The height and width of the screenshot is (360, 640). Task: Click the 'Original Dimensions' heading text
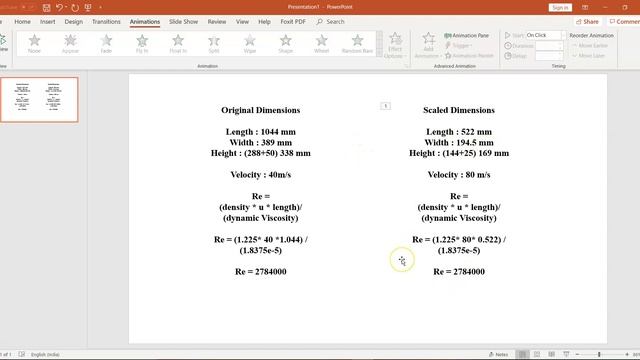pyautogui.click(x=260, y=110)
